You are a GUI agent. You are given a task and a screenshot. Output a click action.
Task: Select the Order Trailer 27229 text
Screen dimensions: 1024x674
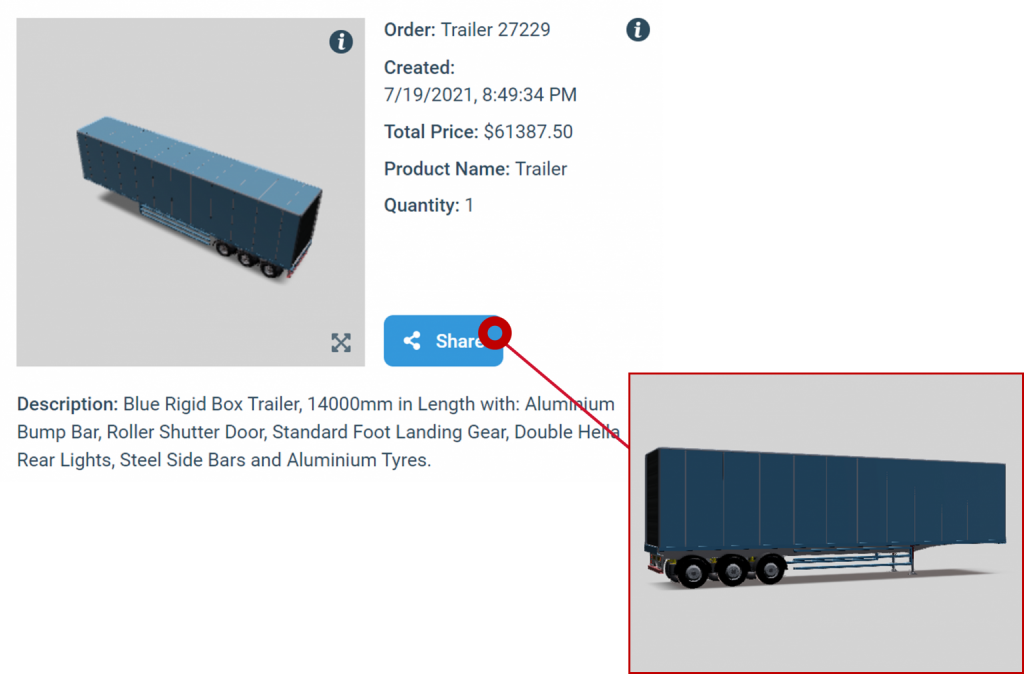coord(467,30)
